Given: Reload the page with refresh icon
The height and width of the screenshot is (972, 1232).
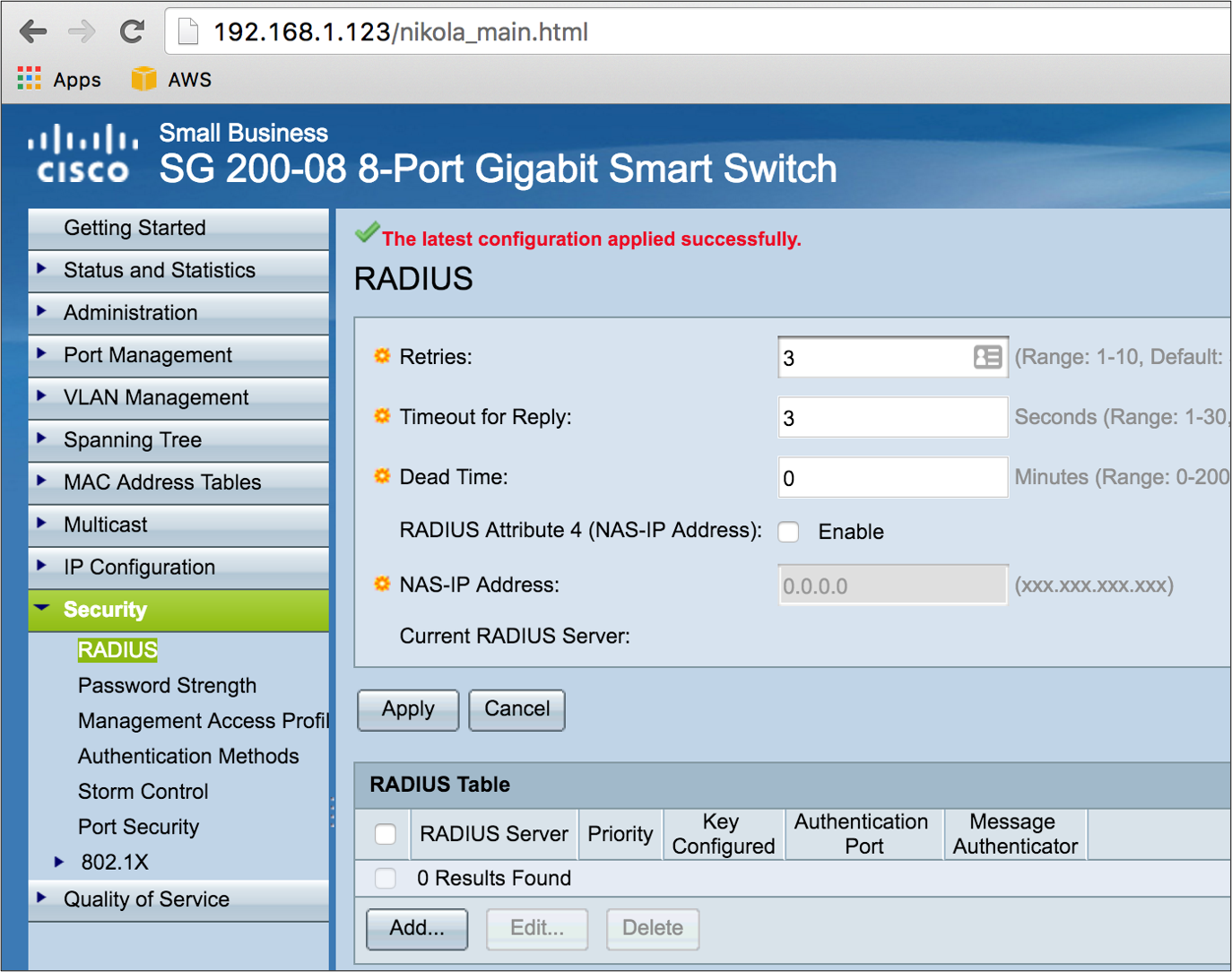Looking at the screenshot, I should [x=132, y=32].
